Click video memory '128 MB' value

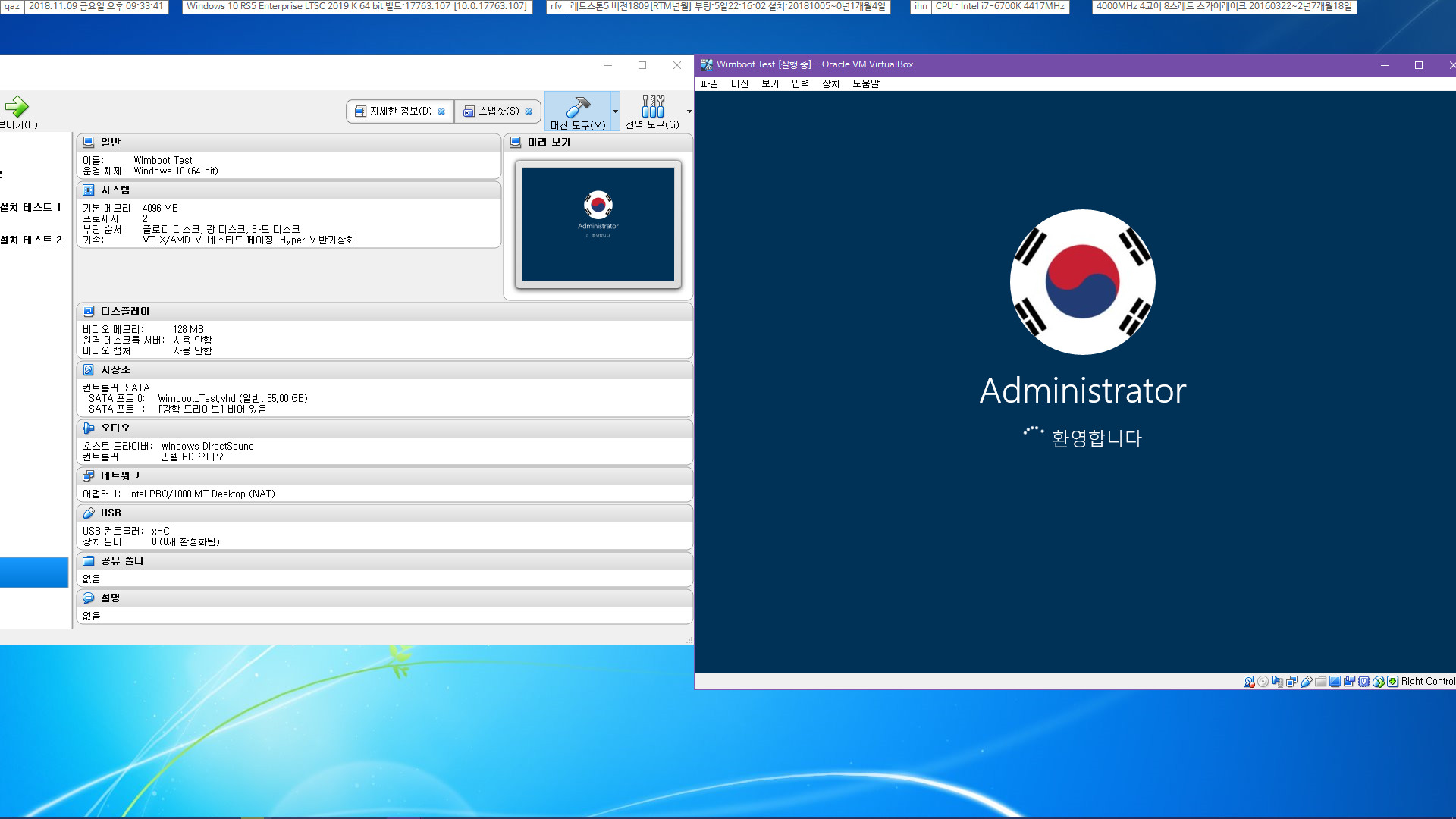coord(188,329)
